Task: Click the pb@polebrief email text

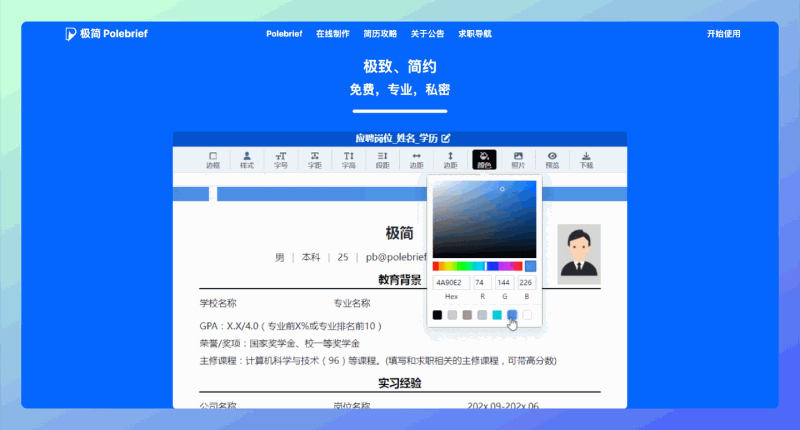Action: pyautogui.click(x=396, y=258)
